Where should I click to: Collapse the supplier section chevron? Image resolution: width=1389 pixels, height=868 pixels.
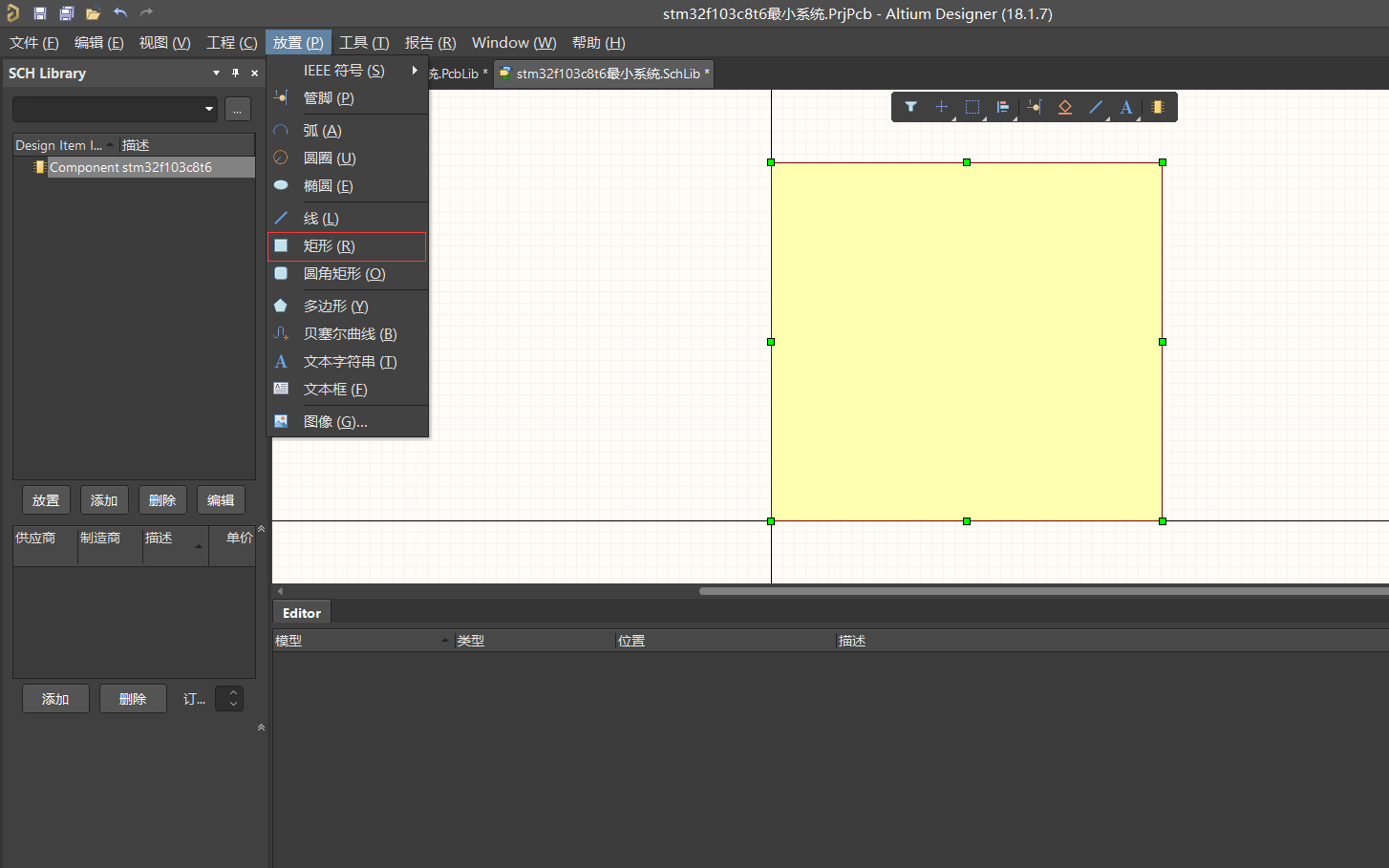coord(261,528)
